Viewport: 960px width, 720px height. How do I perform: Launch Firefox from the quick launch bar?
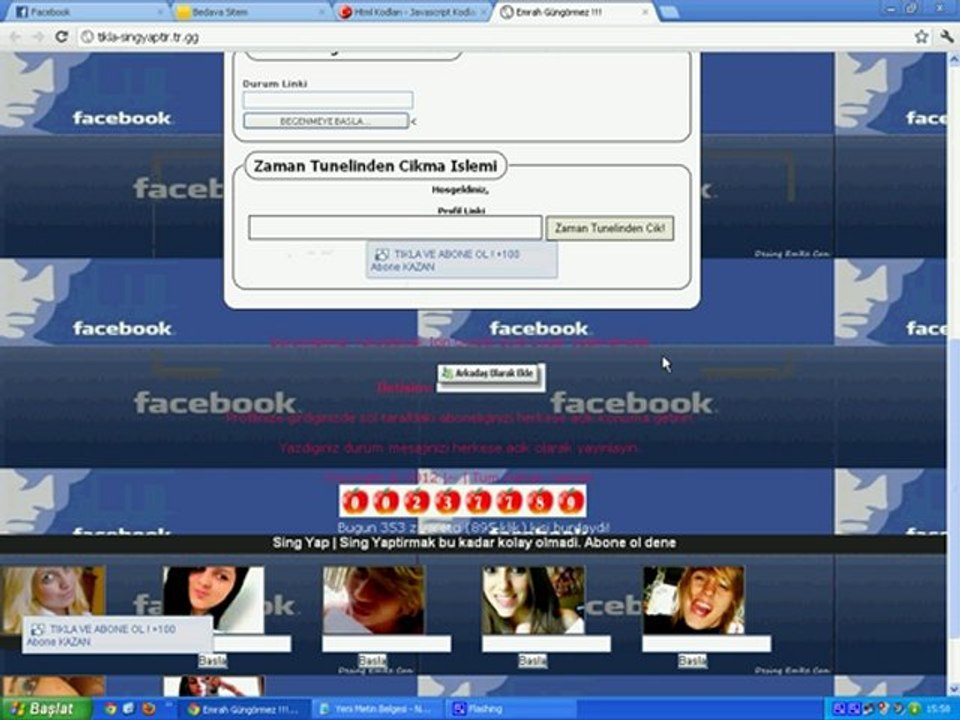tap(148, 709)
